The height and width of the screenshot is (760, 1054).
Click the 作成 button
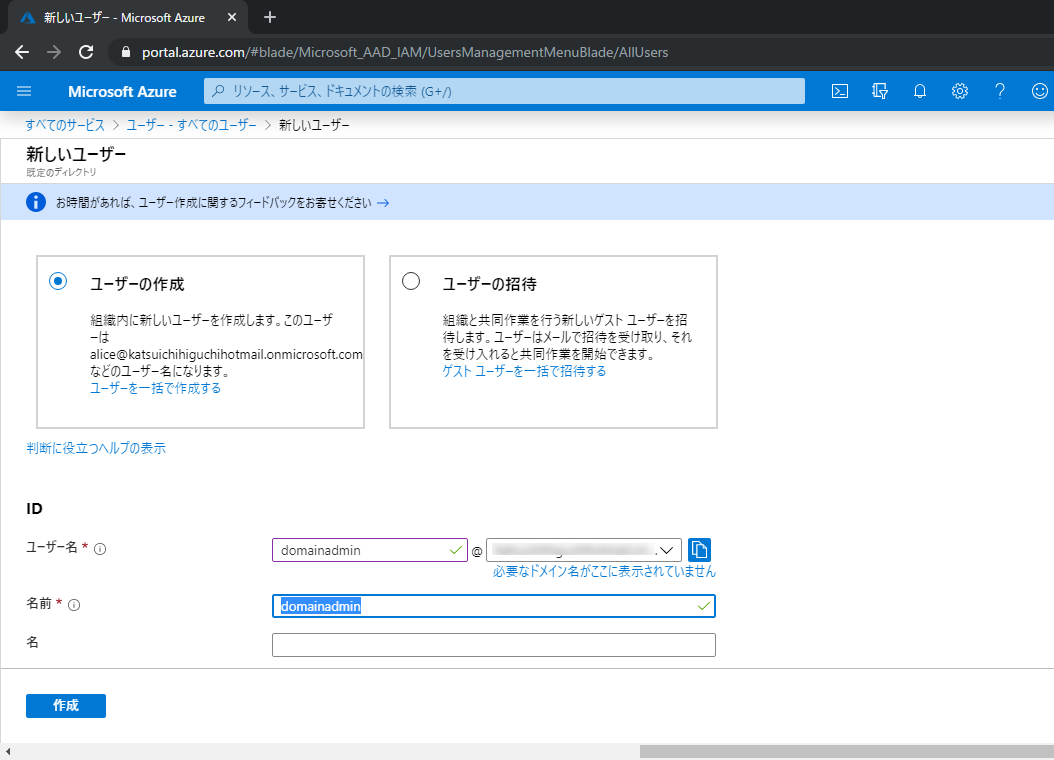[66, 706]
